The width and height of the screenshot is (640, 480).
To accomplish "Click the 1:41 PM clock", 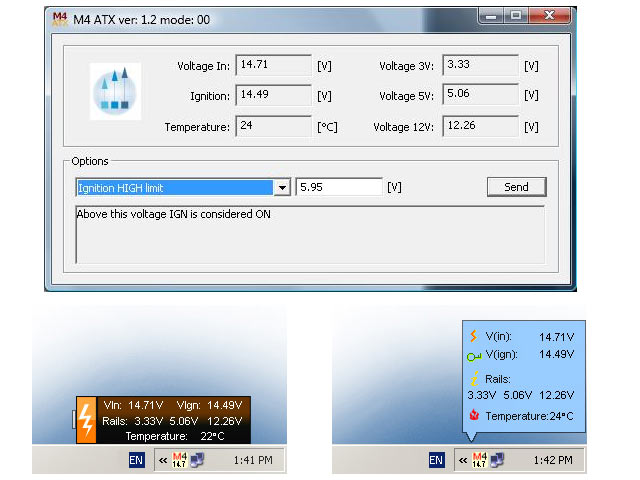I will (x=253, y=460).
